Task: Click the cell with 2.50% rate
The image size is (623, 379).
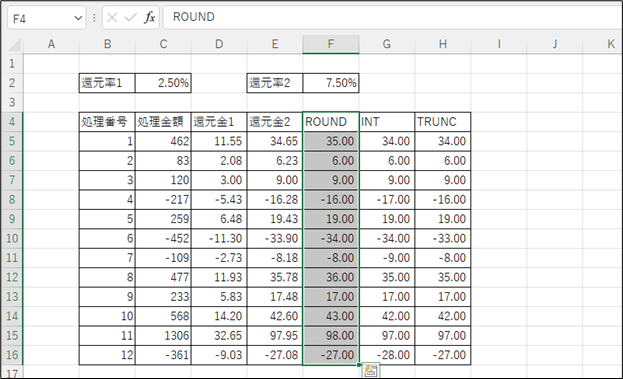Action: pyautogui.click(x=163, y=83)
